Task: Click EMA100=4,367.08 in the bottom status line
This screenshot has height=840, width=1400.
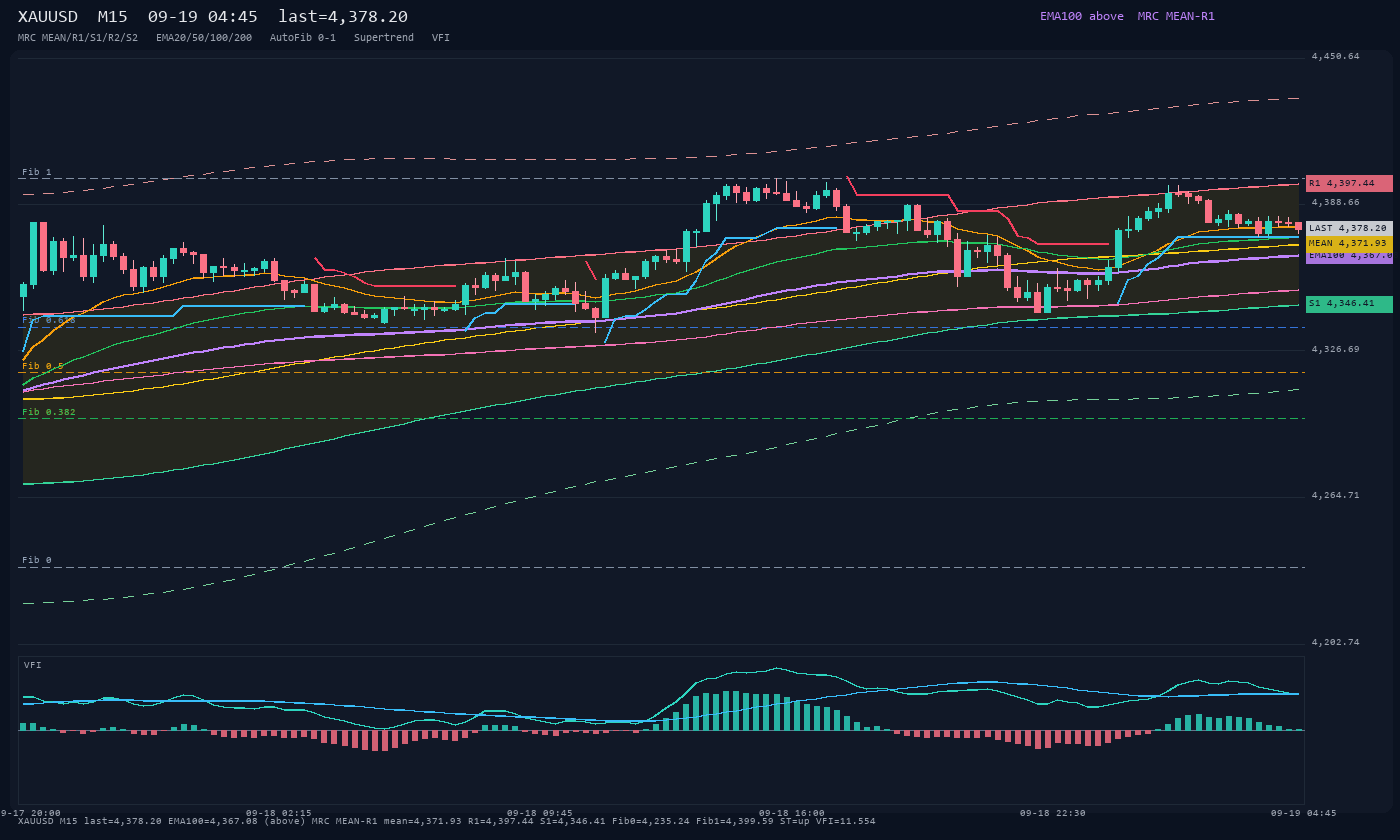Action: 212,821
